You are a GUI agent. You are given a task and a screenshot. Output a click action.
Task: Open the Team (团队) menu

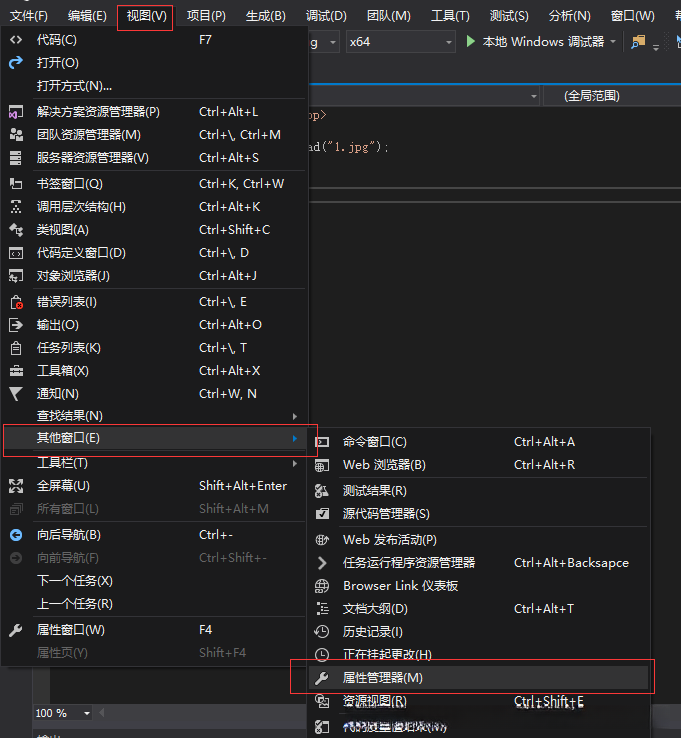(388, 16)
